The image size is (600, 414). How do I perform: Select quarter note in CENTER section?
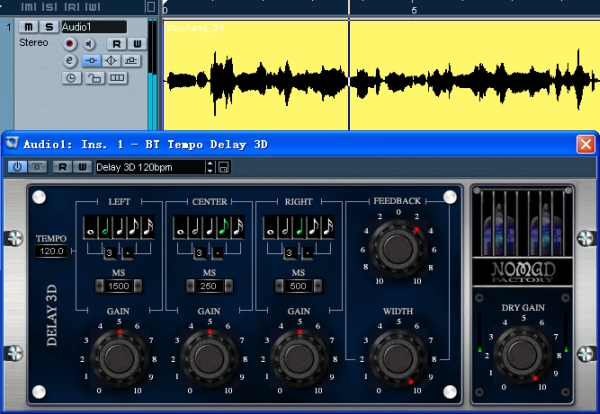[209, 228]
